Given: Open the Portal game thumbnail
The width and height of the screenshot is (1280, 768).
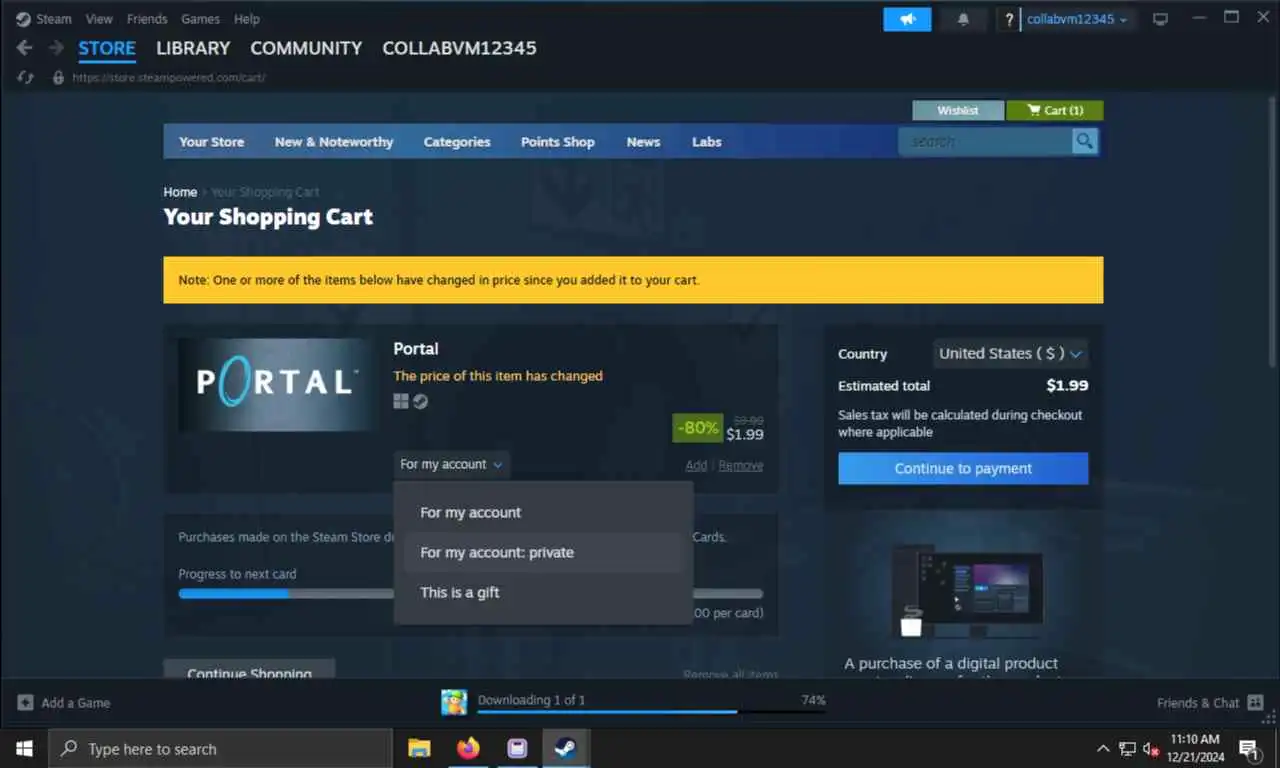Looking at the screenshot, I should (x=275, y=385).
